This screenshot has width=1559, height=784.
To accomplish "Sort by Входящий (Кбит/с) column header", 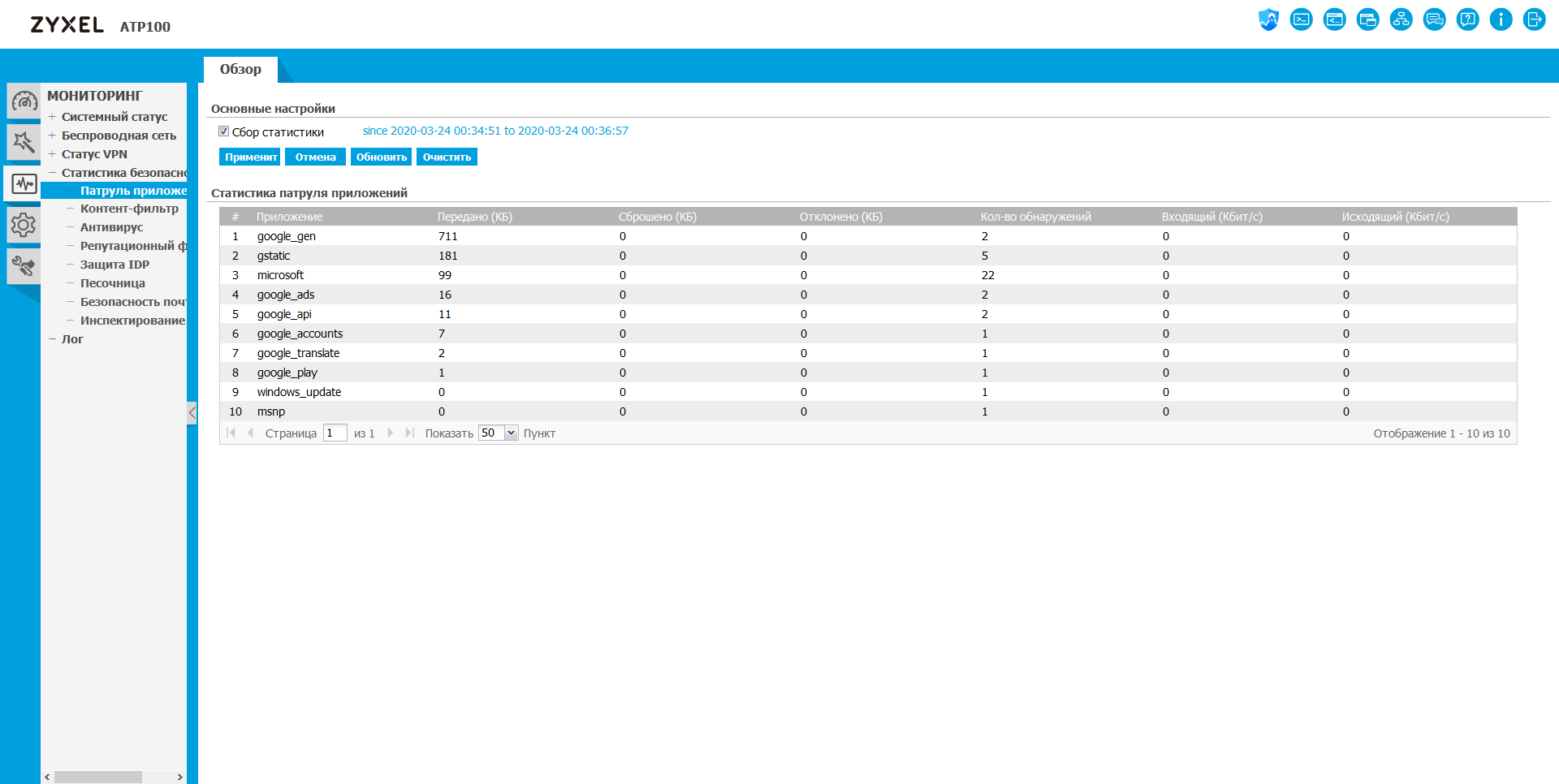I will [x=1212, y=217].
